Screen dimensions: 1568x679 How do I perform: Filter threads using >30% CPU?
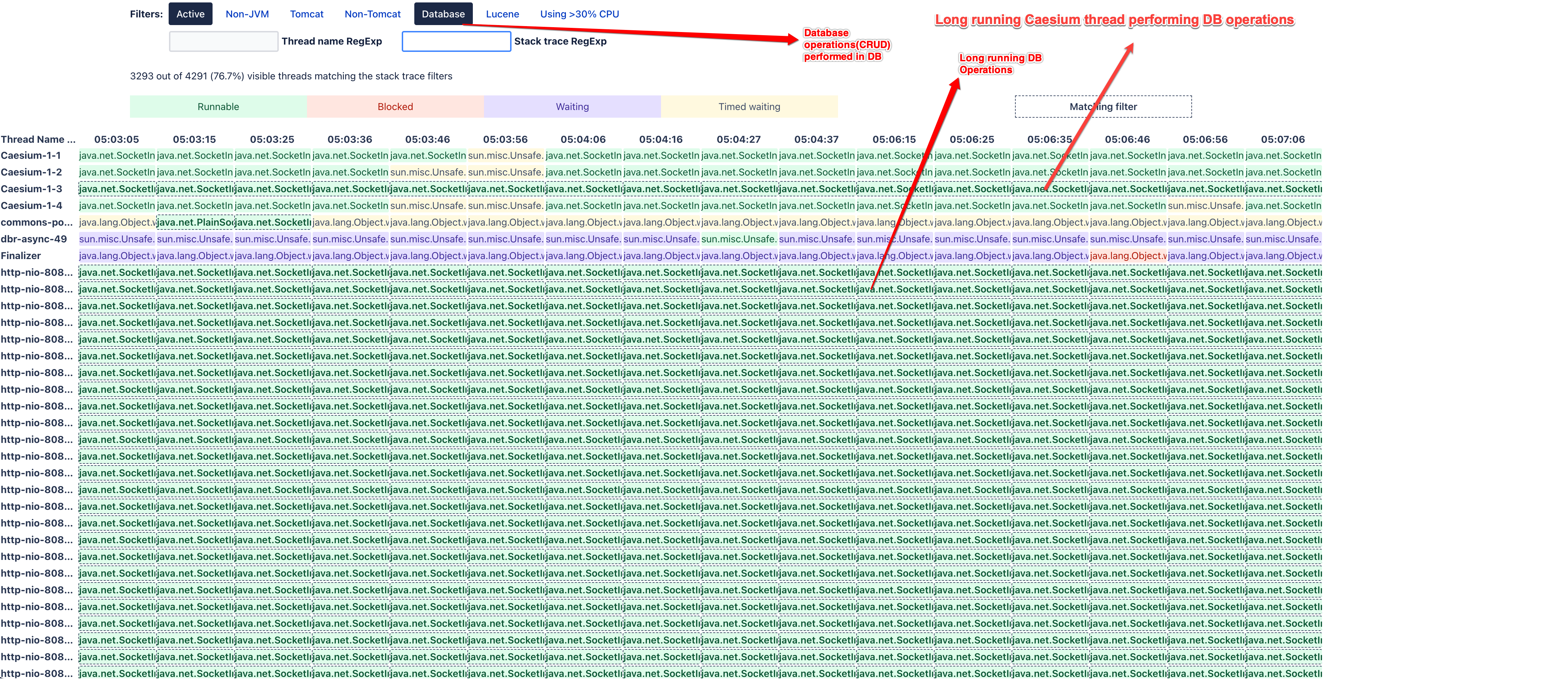click(x=579, y=14)
